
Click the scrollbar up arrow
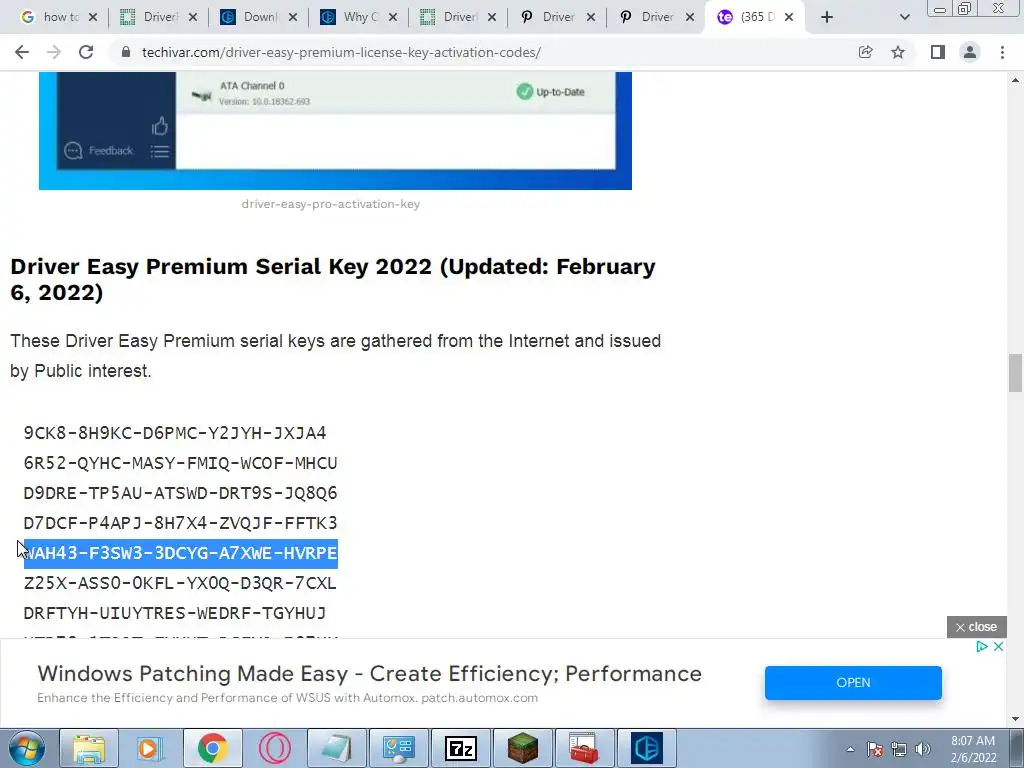[1015, 81]
